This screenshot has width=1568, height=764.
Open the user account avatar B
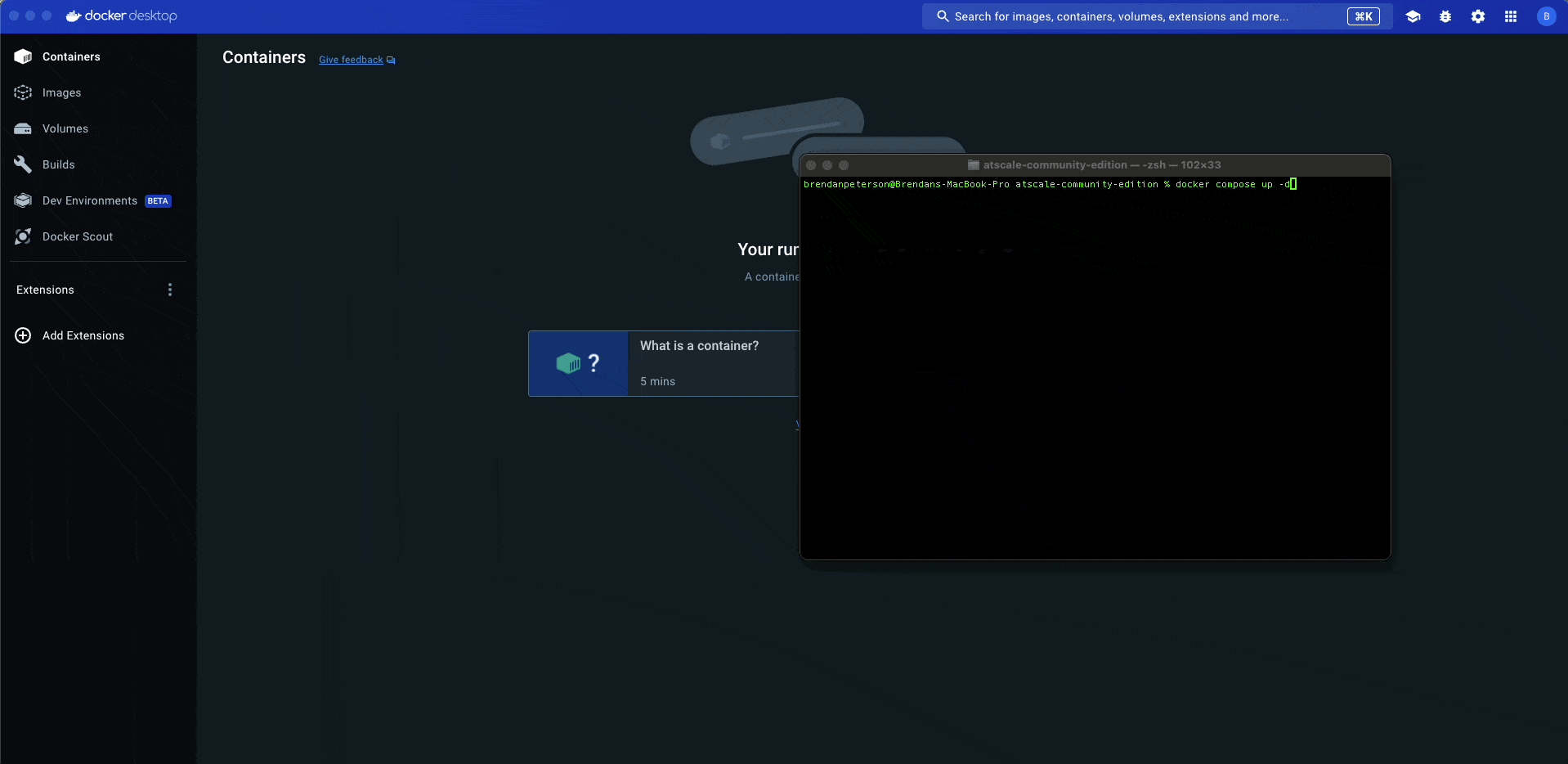click(1546, 16)
